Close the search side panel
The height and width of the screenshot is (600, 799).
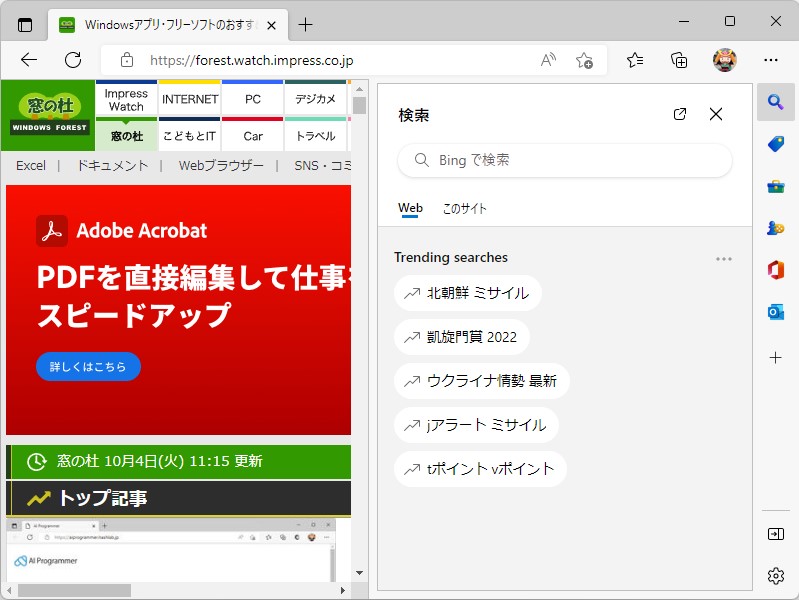(x=716, y=114)
